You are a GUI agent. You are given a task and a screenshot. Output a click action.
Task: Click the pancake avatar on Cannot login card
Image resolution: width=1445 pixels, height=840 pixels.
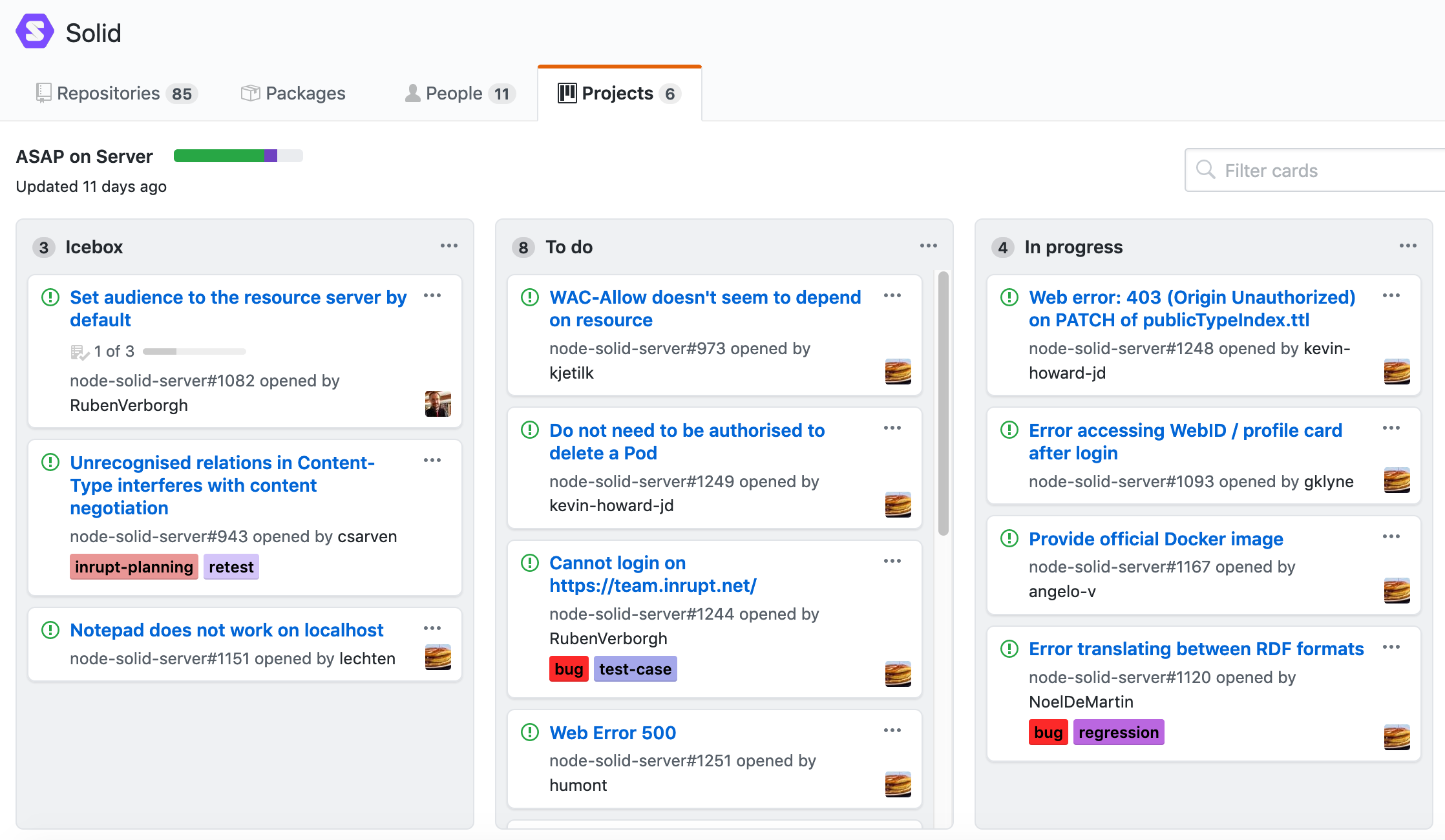click(898, 674)
